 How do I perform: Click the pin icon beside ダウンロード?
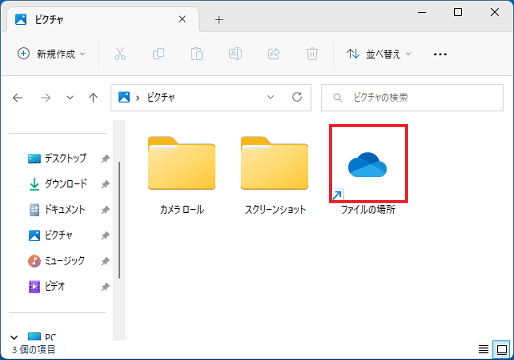click(105, 184)
